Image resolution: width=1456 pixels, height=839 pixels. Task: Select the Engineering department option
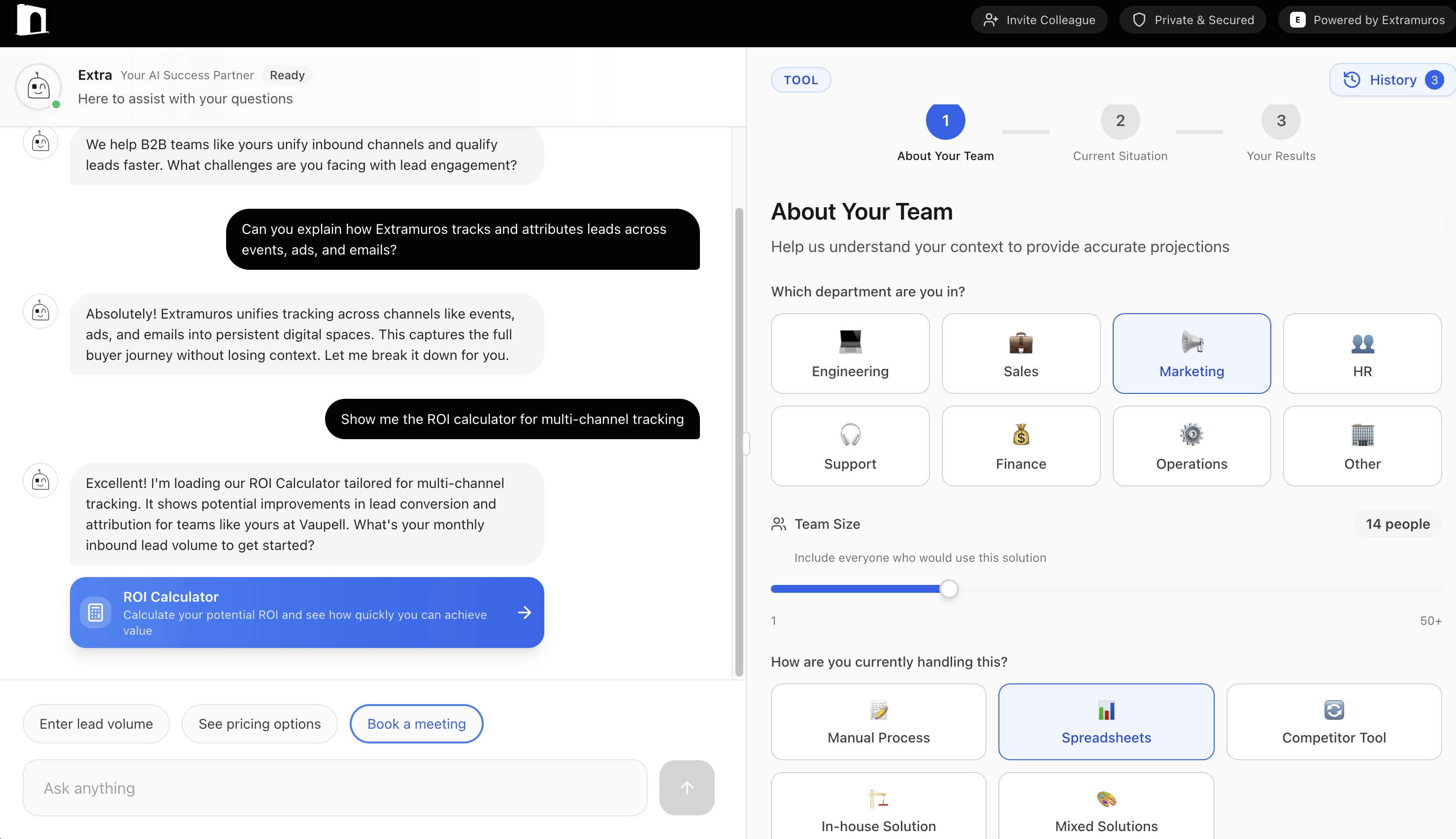pyautogui.click(x=850, y=353)
